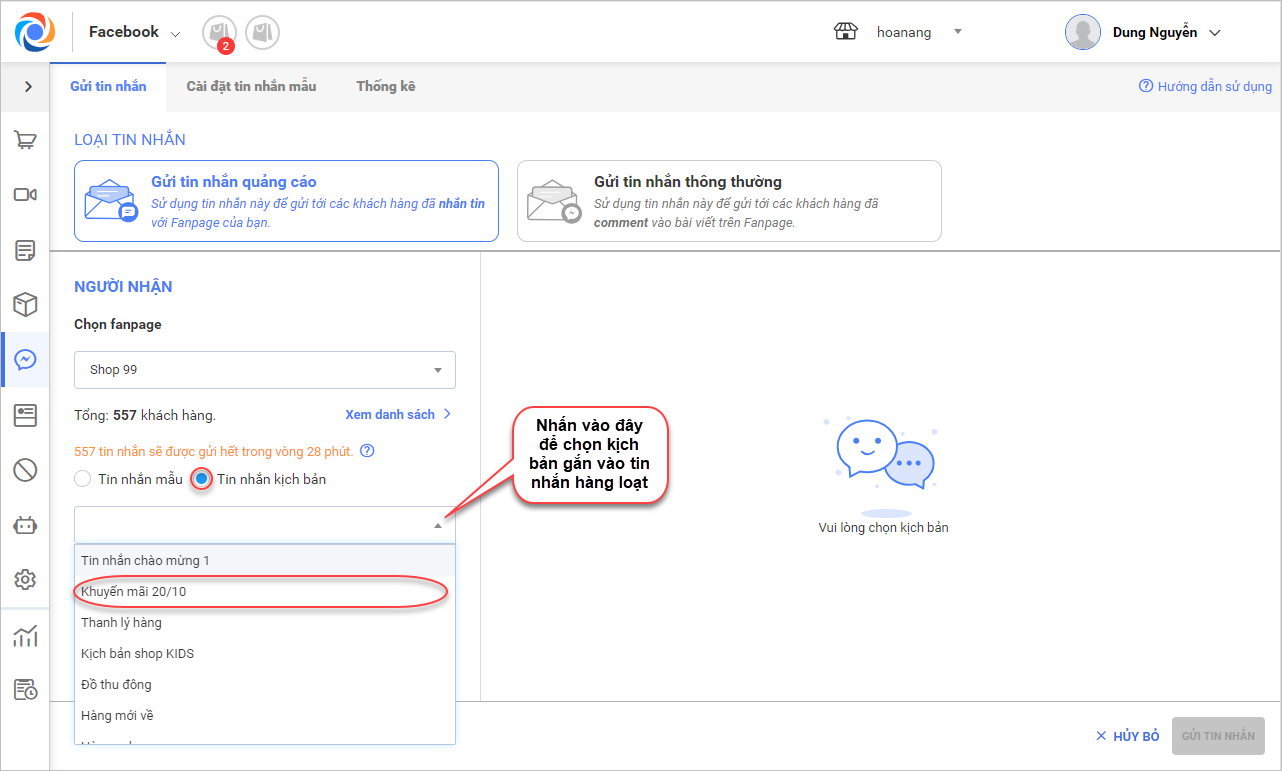The width and height of the screenshot is (1282, 771).
Task: Select the Tin nhắn kịch bản radio button
Action: 202,479
